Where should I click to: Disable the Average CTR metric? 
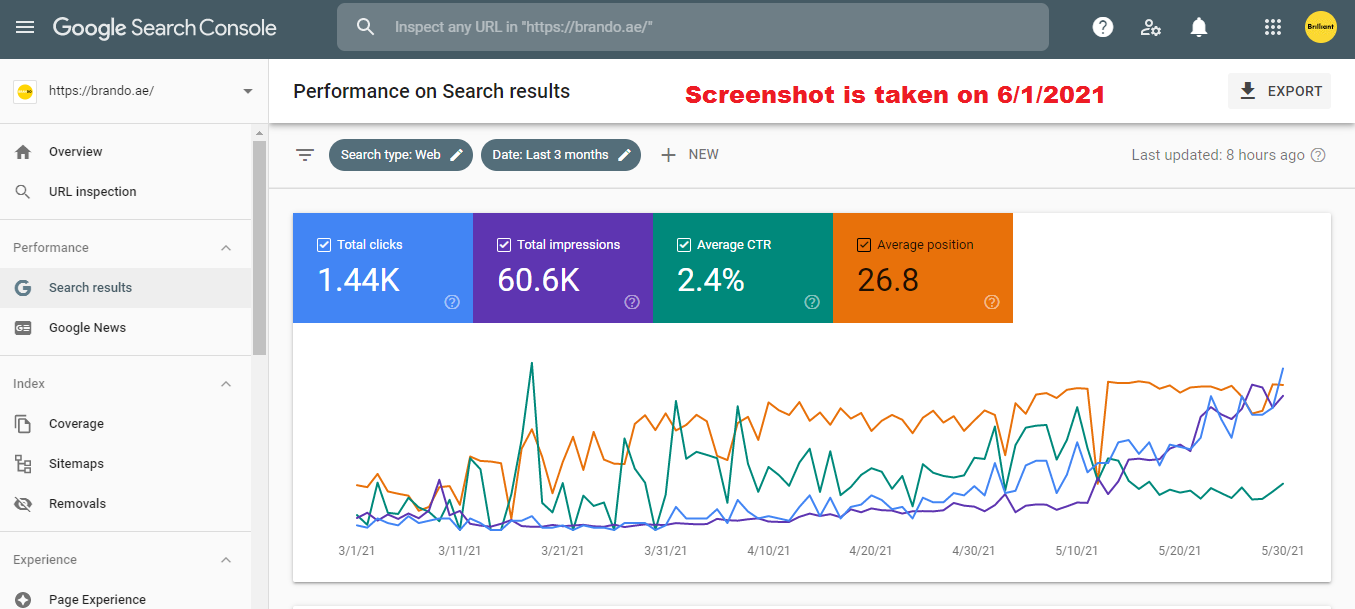(684, 243)
